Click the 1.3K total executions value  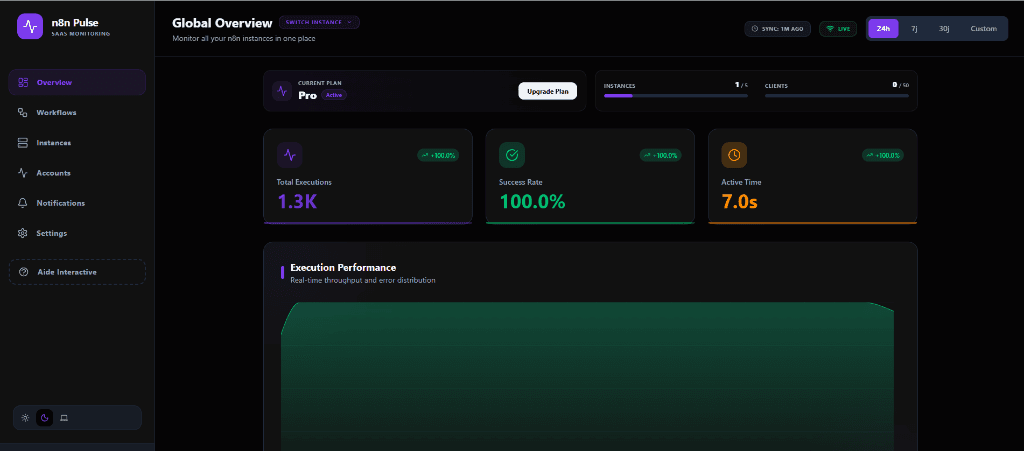(297, 202)
